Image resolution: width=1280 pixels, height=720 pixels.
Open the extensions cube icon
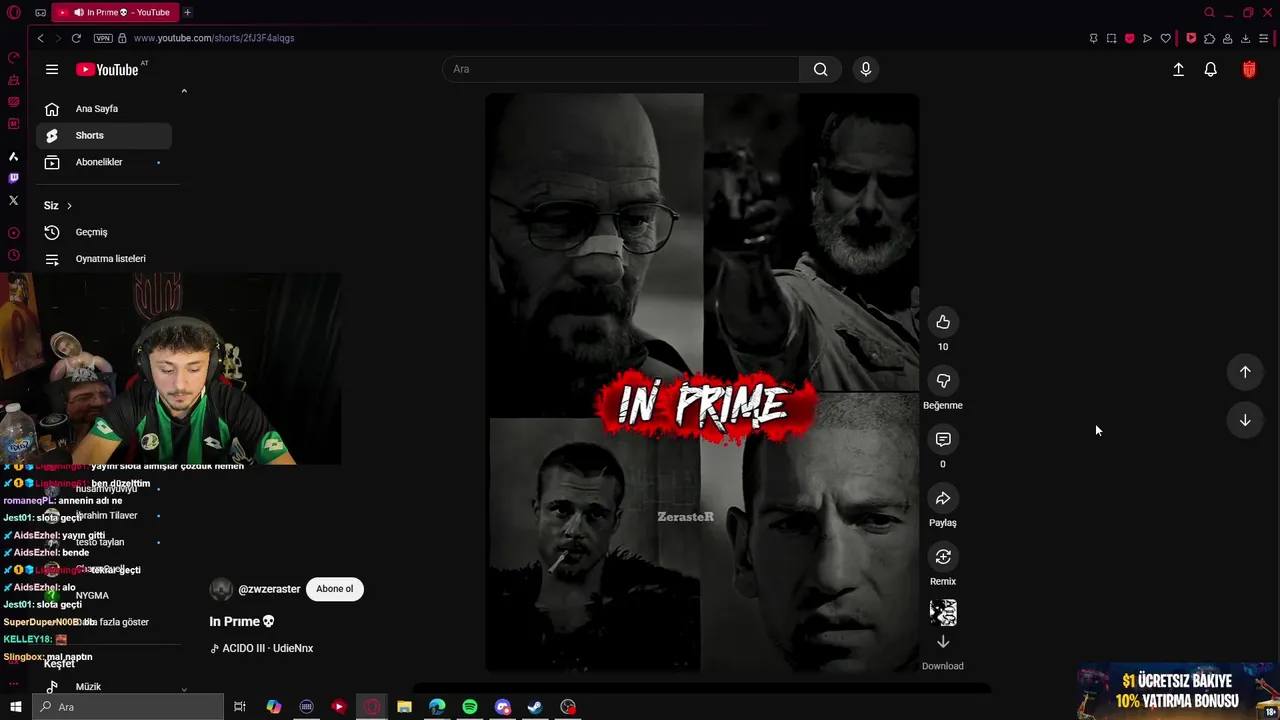tap(1209, 38)
